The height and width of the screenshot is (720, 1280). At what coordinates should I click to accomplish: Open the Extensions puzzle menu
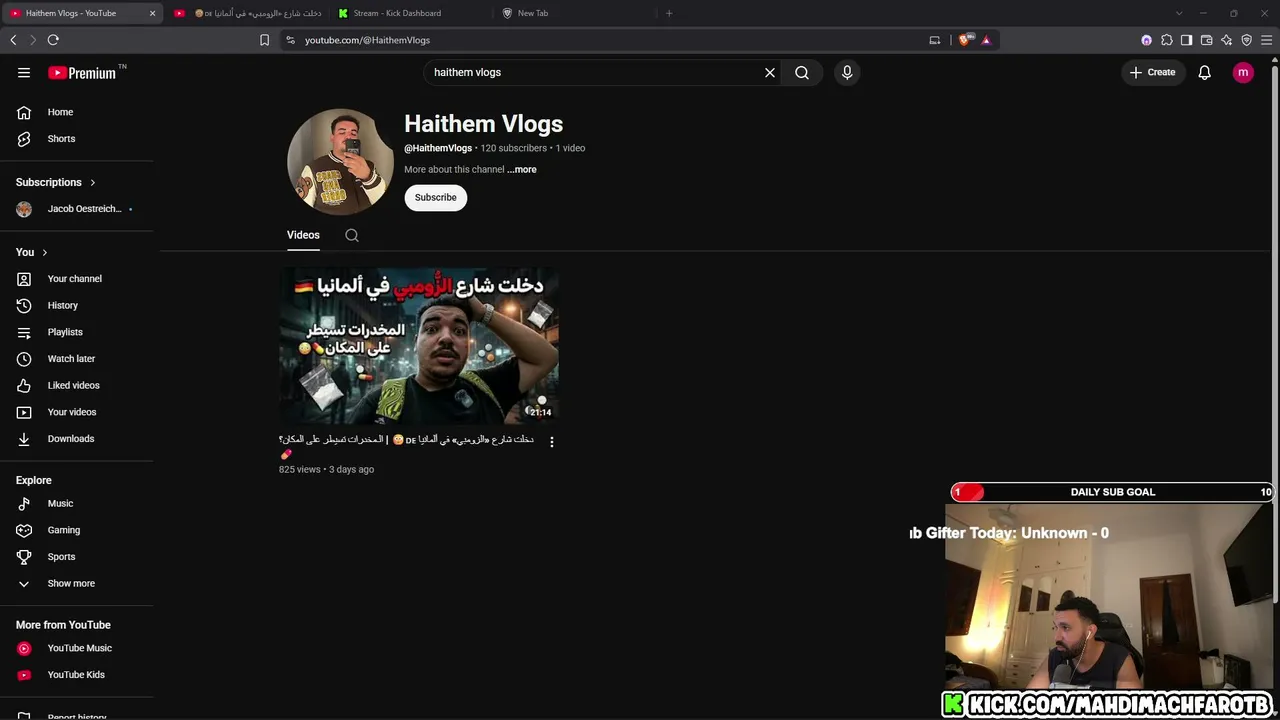pyautogui.click(x=1166, y=40)
